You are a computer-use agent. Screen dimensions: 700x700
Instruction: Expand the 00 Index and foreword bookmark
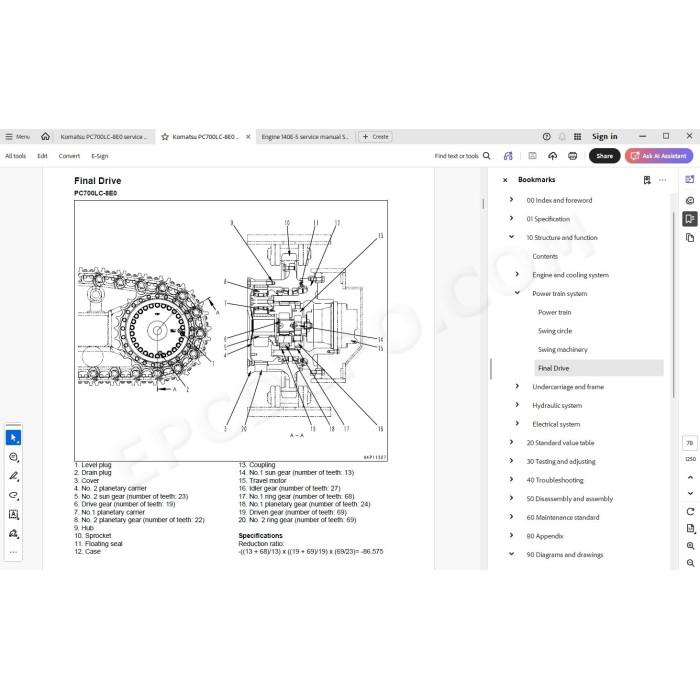click(x=512, y=200)
